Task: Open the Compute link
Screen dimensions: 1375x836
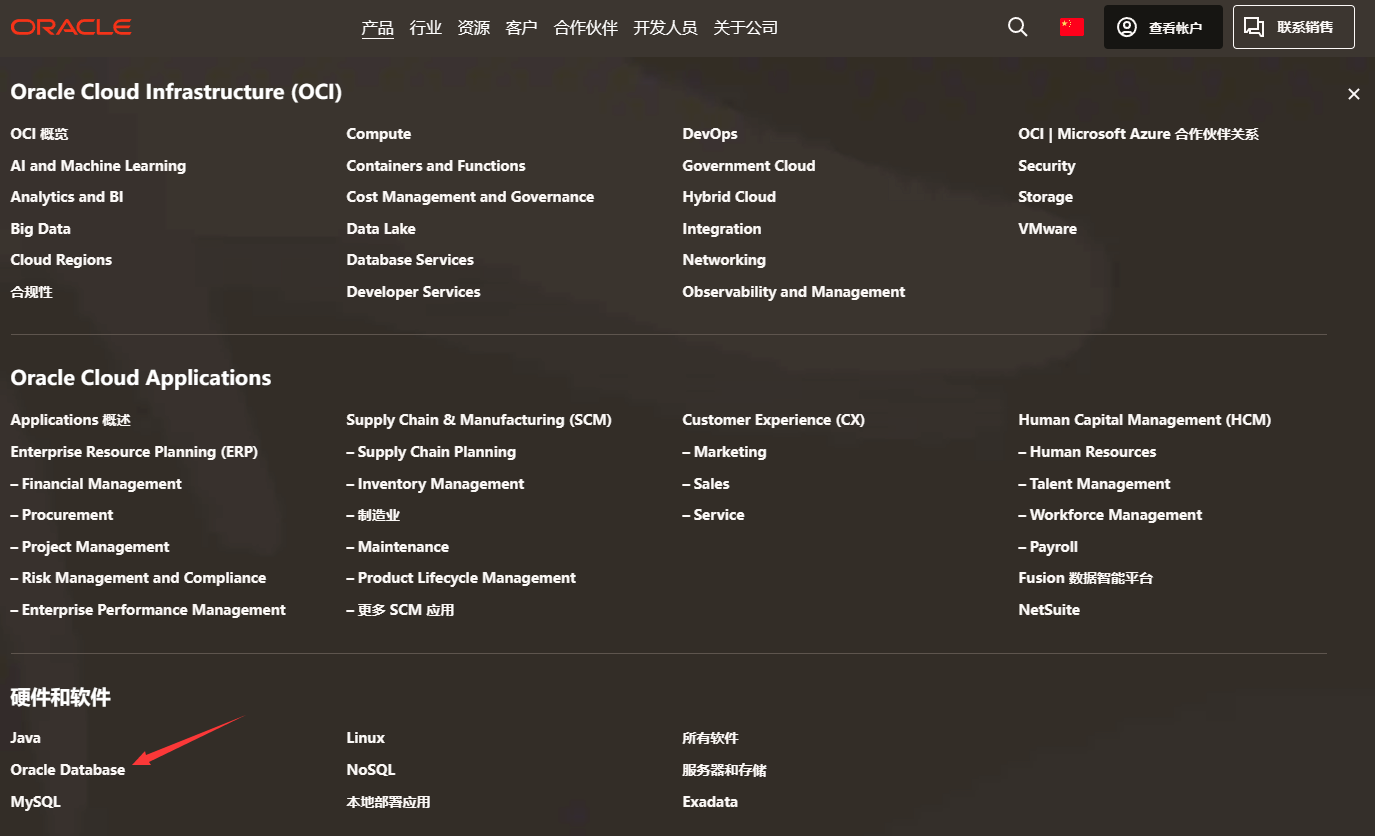Action: pyautogui.click(x=379, y=134)
